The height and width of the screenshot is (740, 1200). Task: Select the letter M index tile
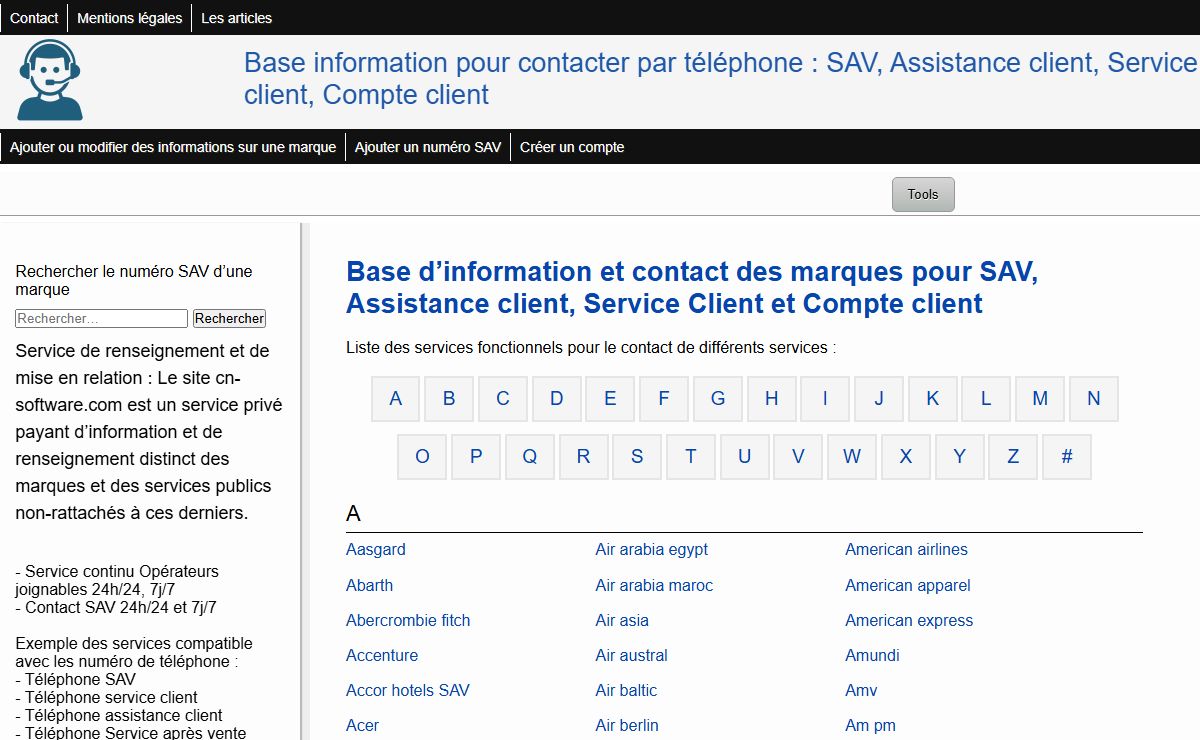click(1040, 399)
